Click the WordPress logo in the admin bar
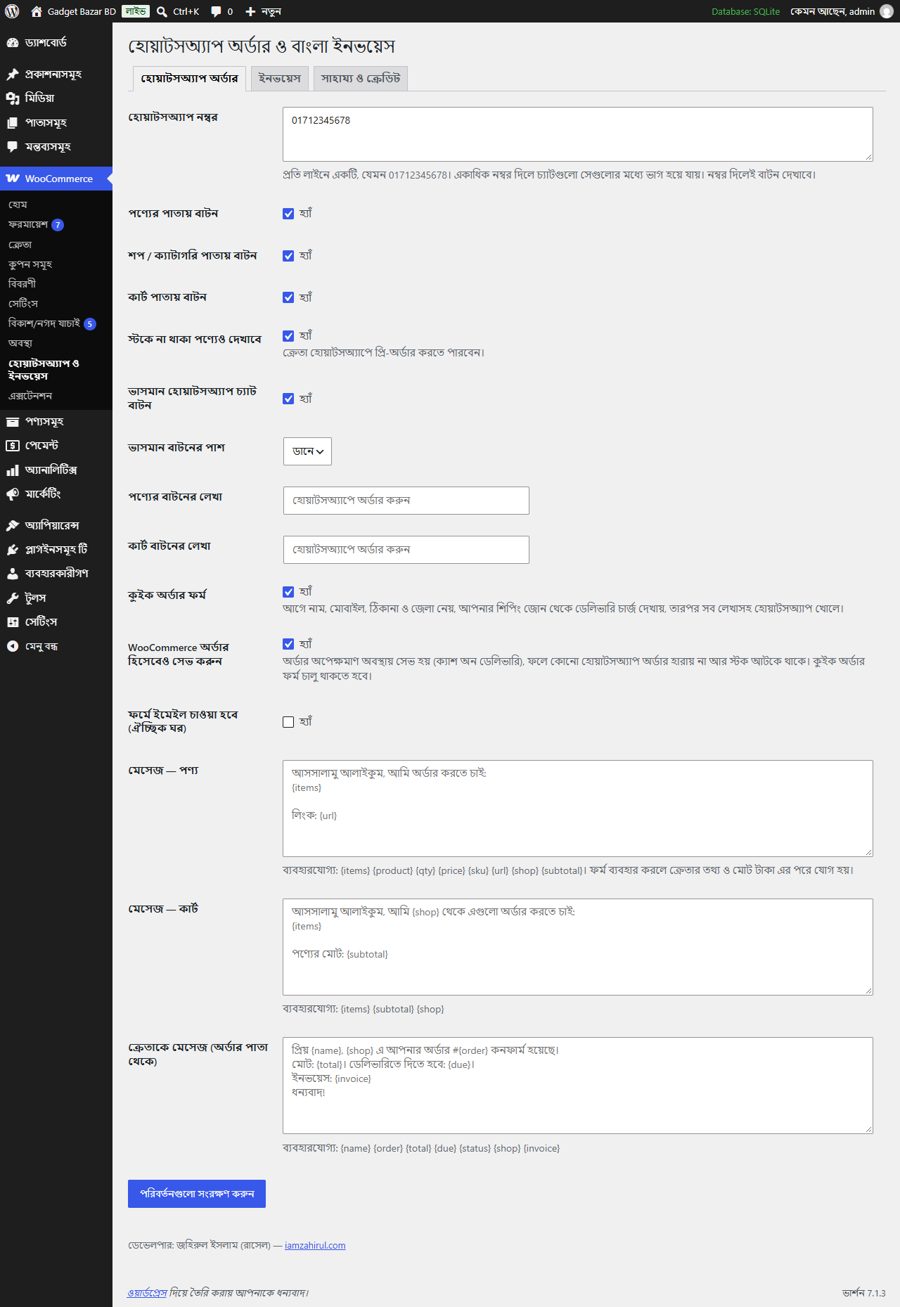 (x=12, y=11)
